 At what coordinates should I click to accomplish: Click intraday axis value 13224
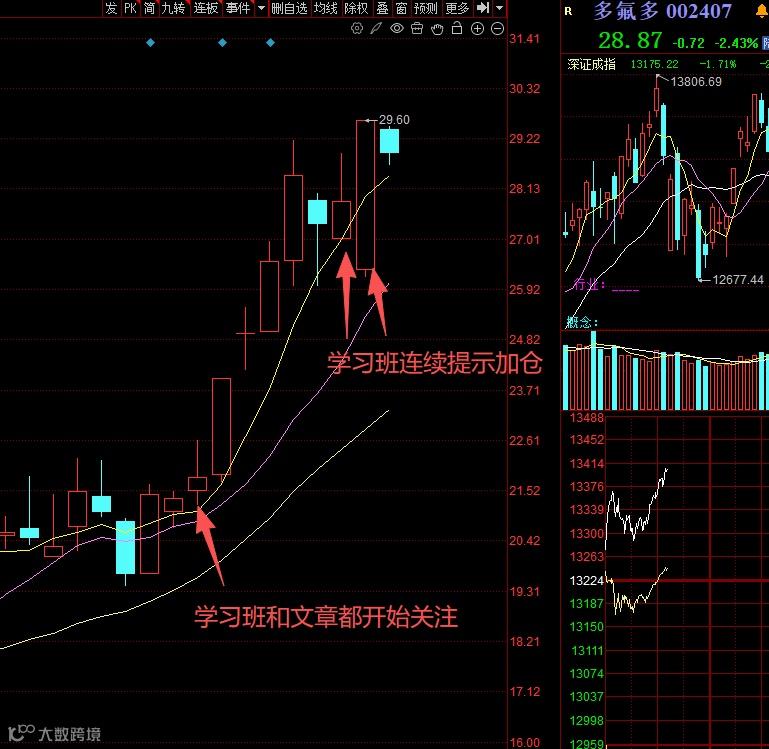587,581
